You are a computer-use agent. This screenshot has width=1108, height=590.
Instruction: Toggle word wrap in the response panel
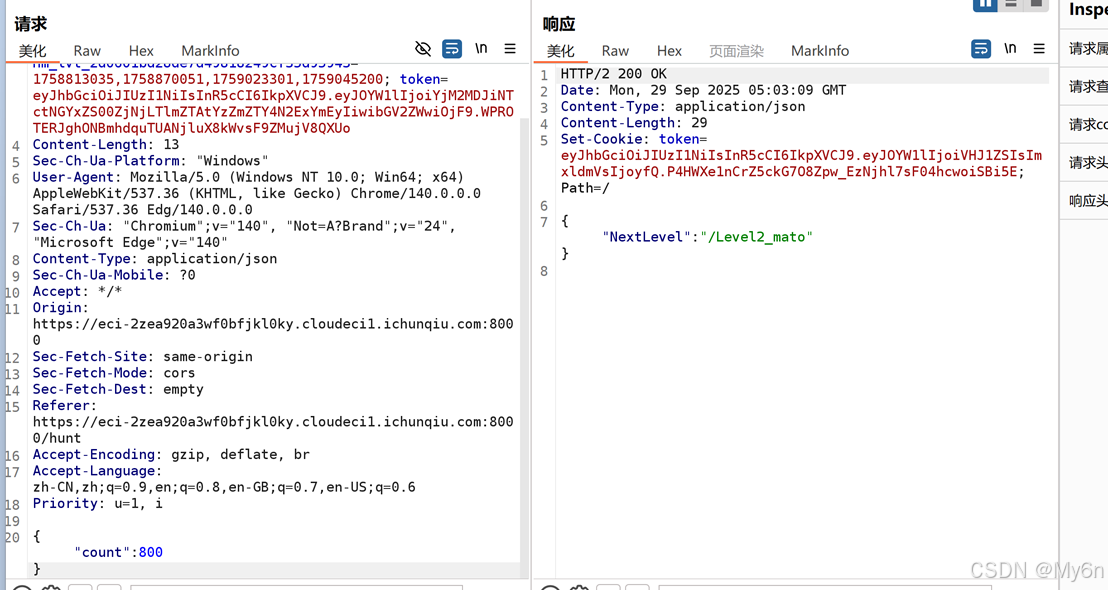pos(981,49)
